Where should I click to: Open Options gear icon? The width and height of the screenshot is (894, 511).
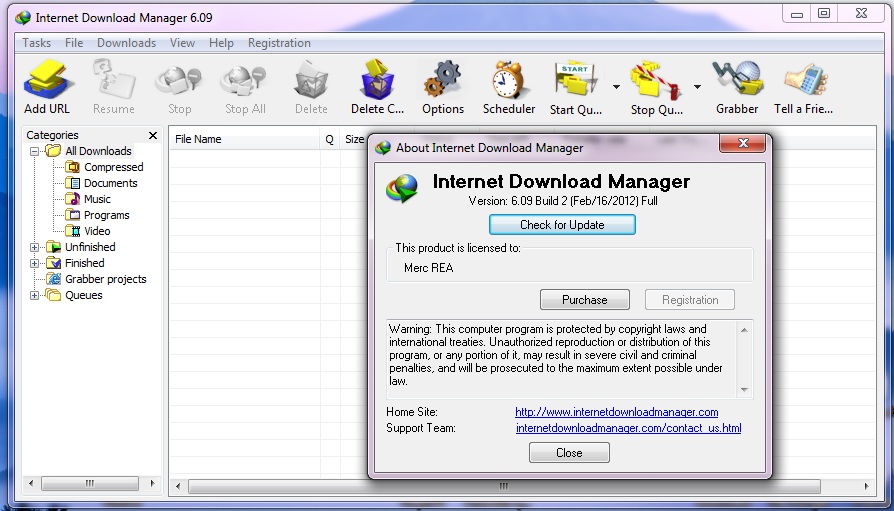(x=442, y=79)
